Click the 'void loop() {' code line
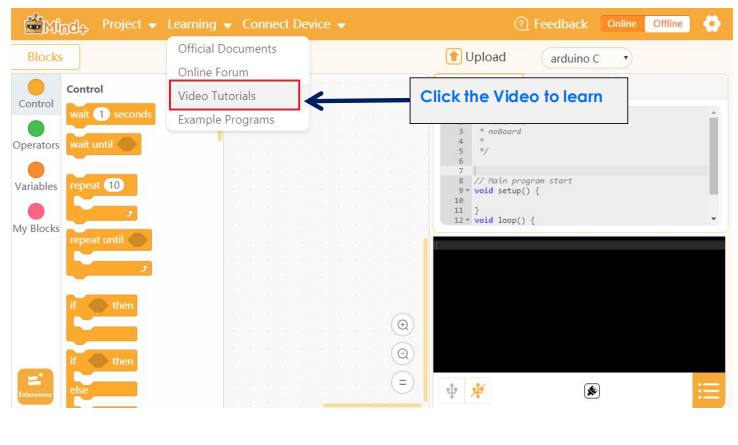Screen dimensions: 738x445 (x=504, y=220)
